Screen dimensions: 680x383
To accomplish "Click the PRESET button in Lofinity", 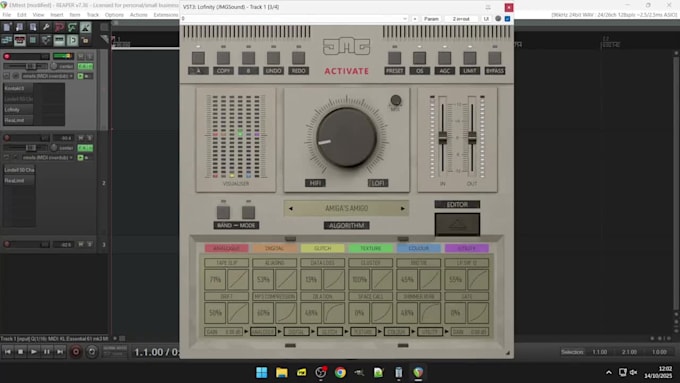I will (x=394, y=58).
